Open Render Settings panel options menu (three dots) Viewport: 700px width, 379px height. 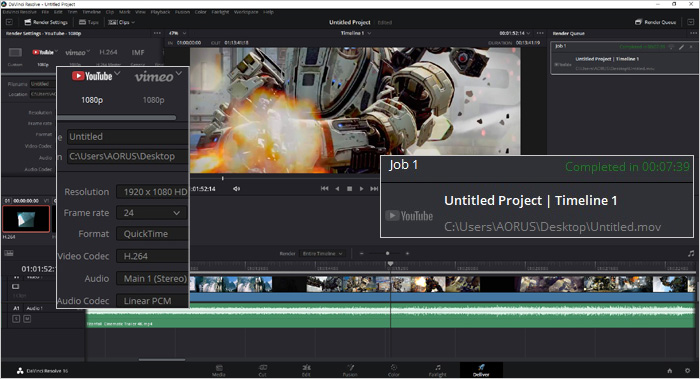[157, 33]
